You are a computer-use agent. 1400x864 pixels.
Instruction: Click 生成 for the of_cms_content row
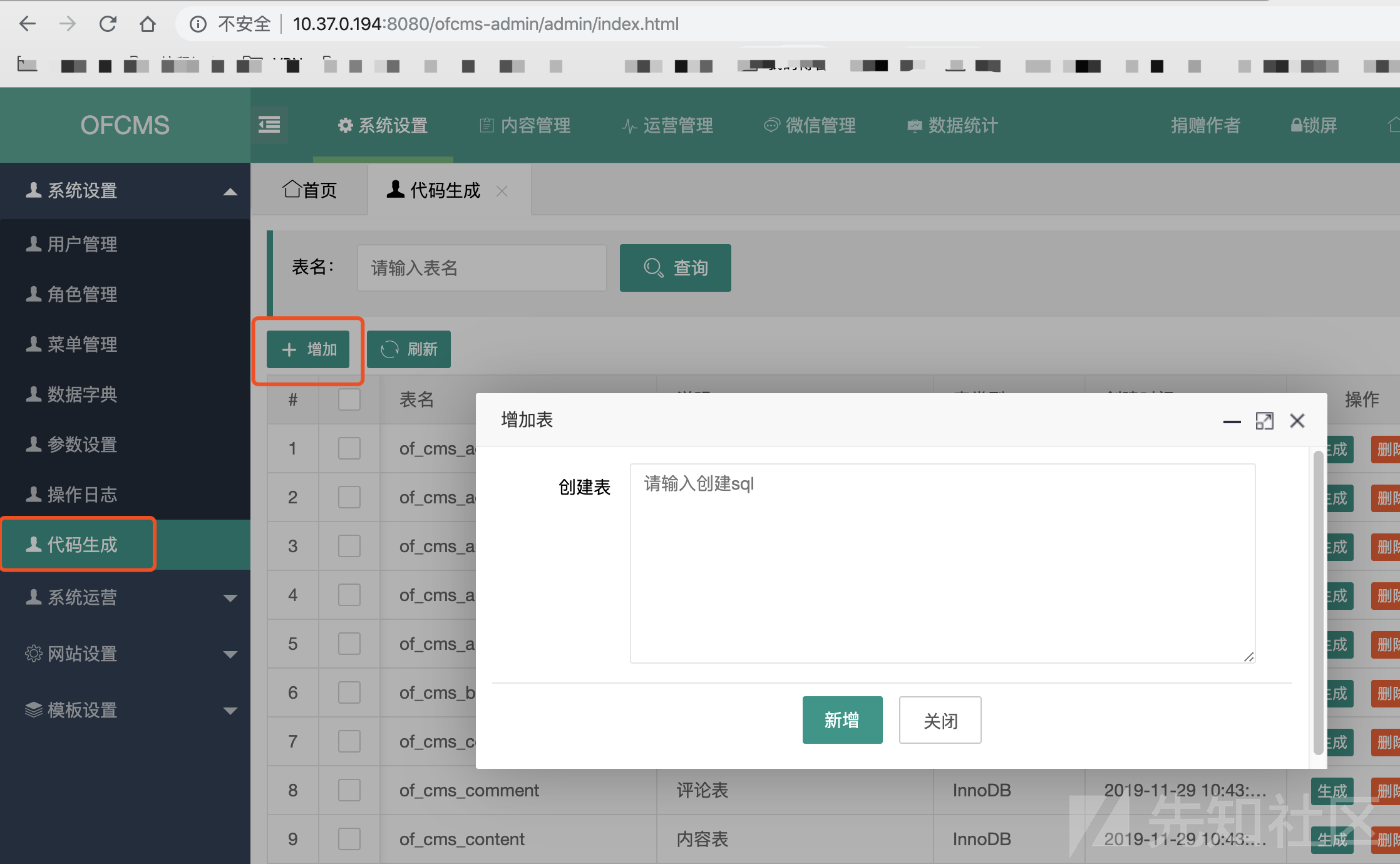point(1332,840)
